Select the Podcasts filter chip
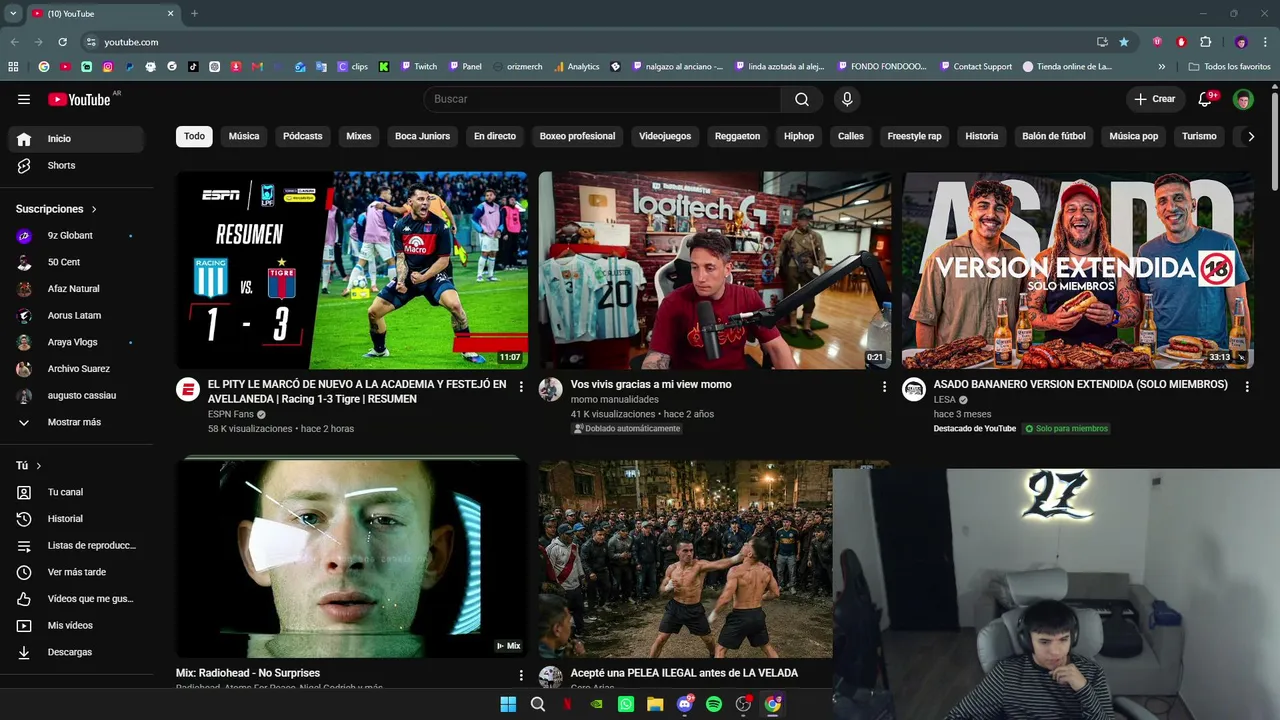Image resolution: width=1280 pixels, height=720 pixels. (302, 136)
